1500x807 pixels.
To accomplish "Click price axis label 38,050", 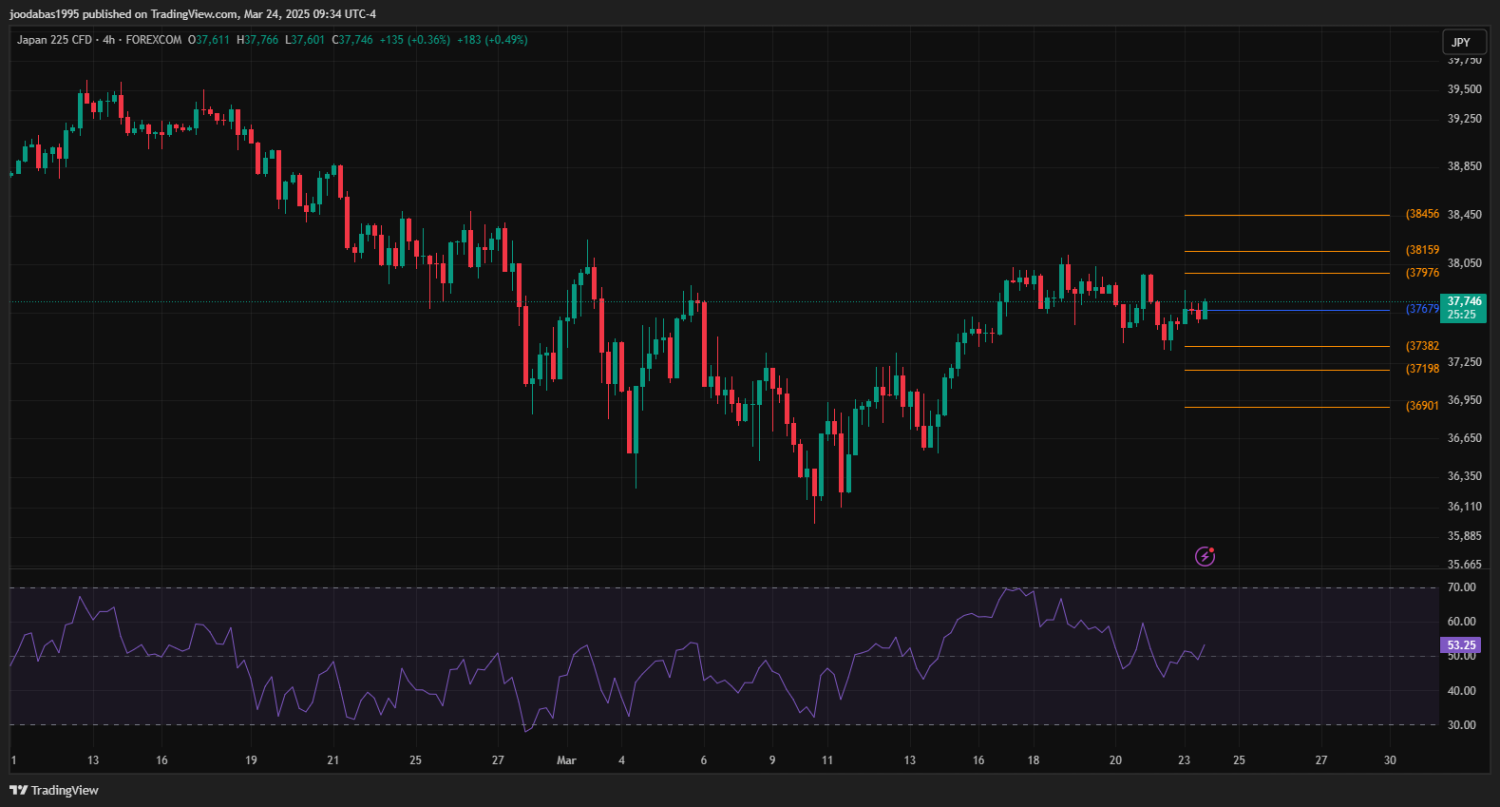I will click(x=1464, y=263).
